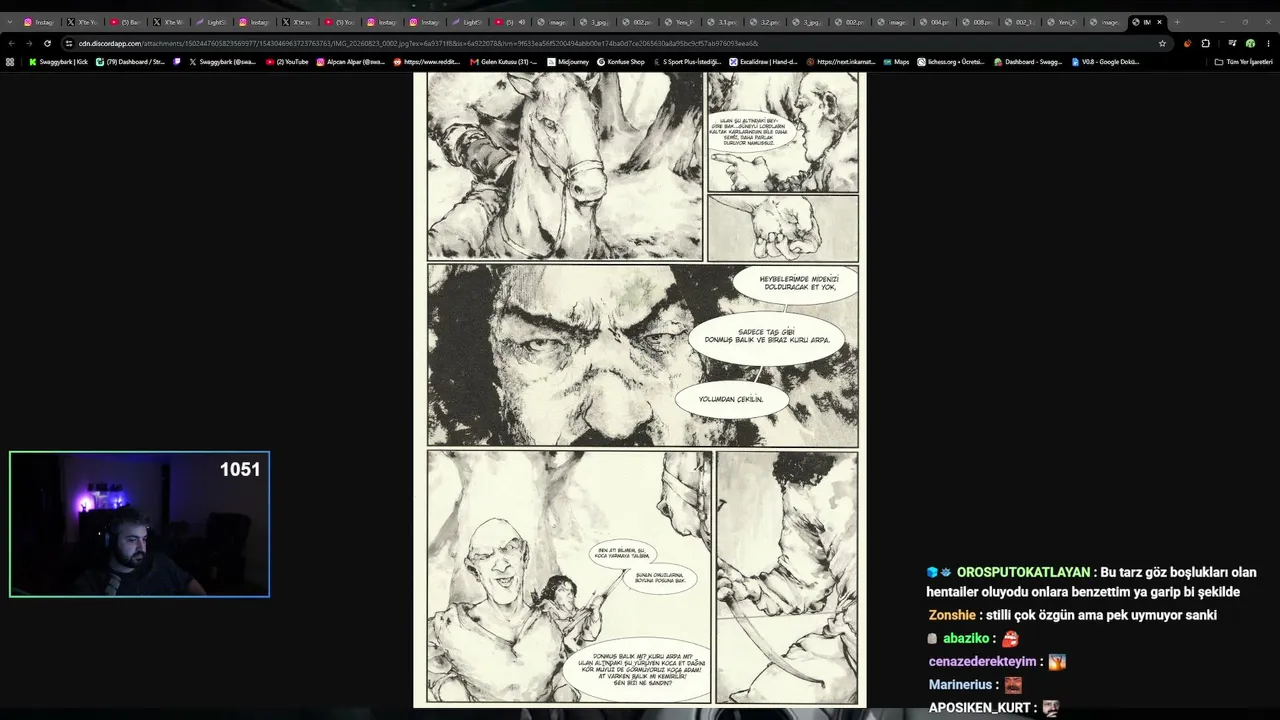Open the S Sport Plus bookmark
The image size is (1280, 720).
(686, 62)
